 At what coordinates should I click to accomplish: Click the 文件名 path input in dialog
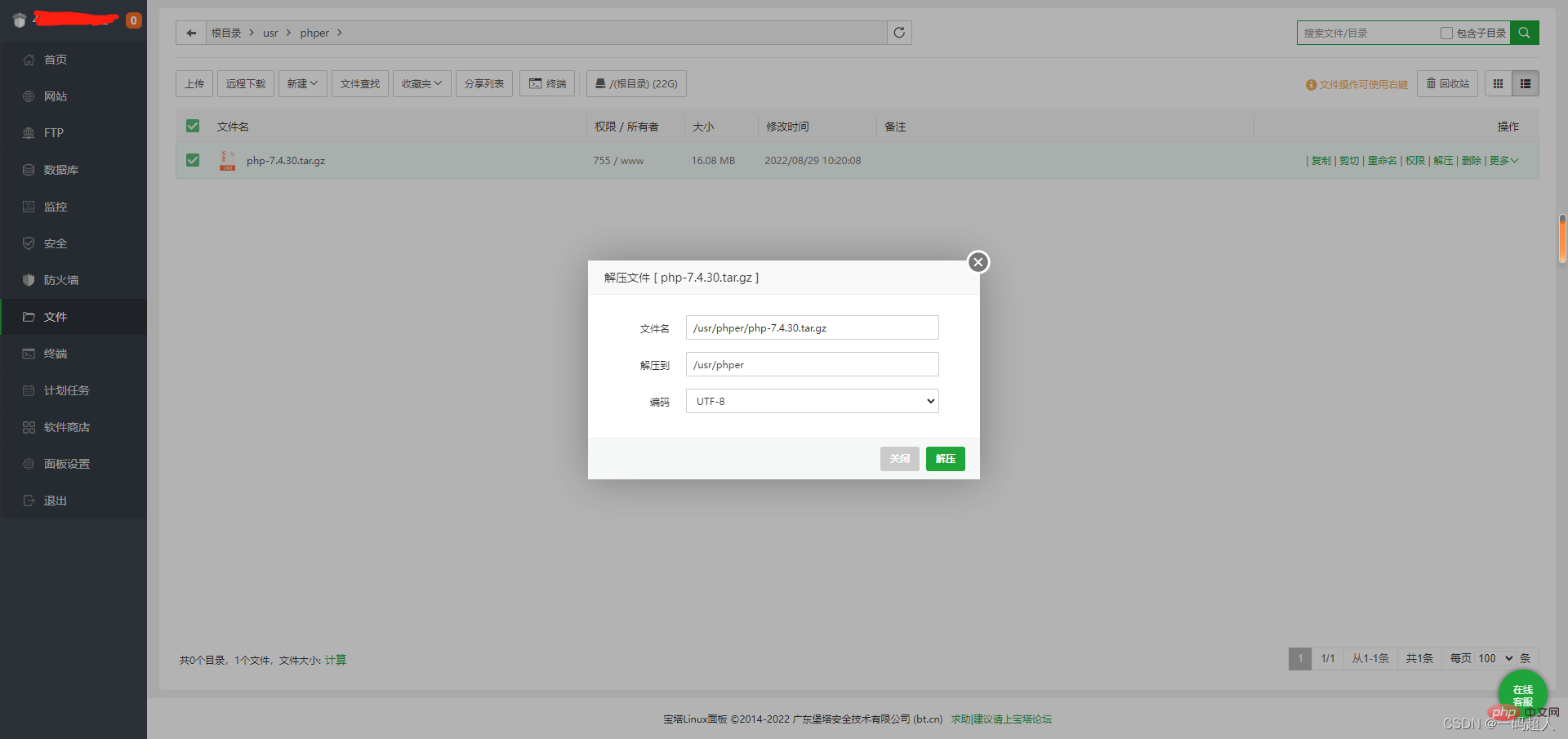pyautogui.click(x=812, y=327)
